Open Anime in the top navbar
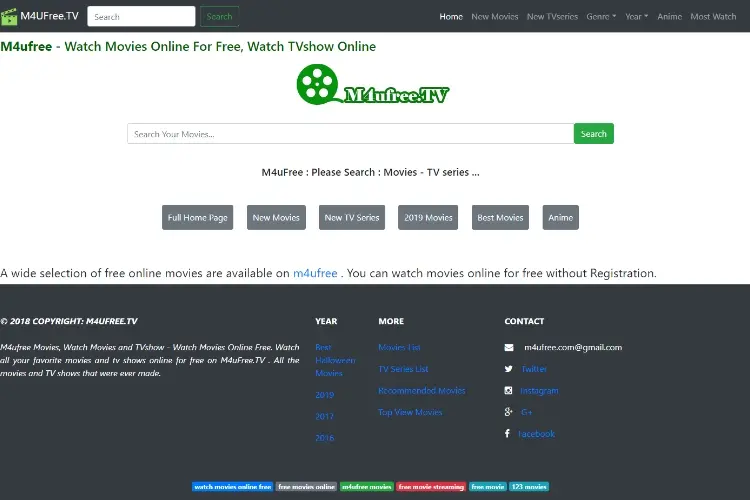The image size is (750, 500). pyautogui.click(x=670, y=16)
